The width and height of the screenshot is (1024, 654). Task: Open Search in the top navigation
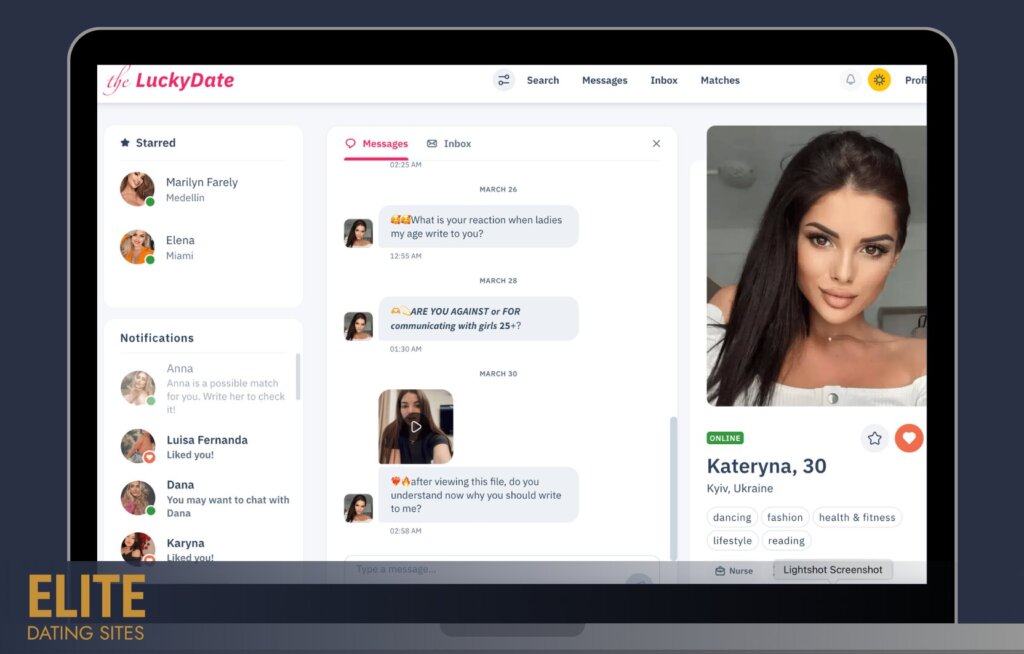(x=543, y=80)
